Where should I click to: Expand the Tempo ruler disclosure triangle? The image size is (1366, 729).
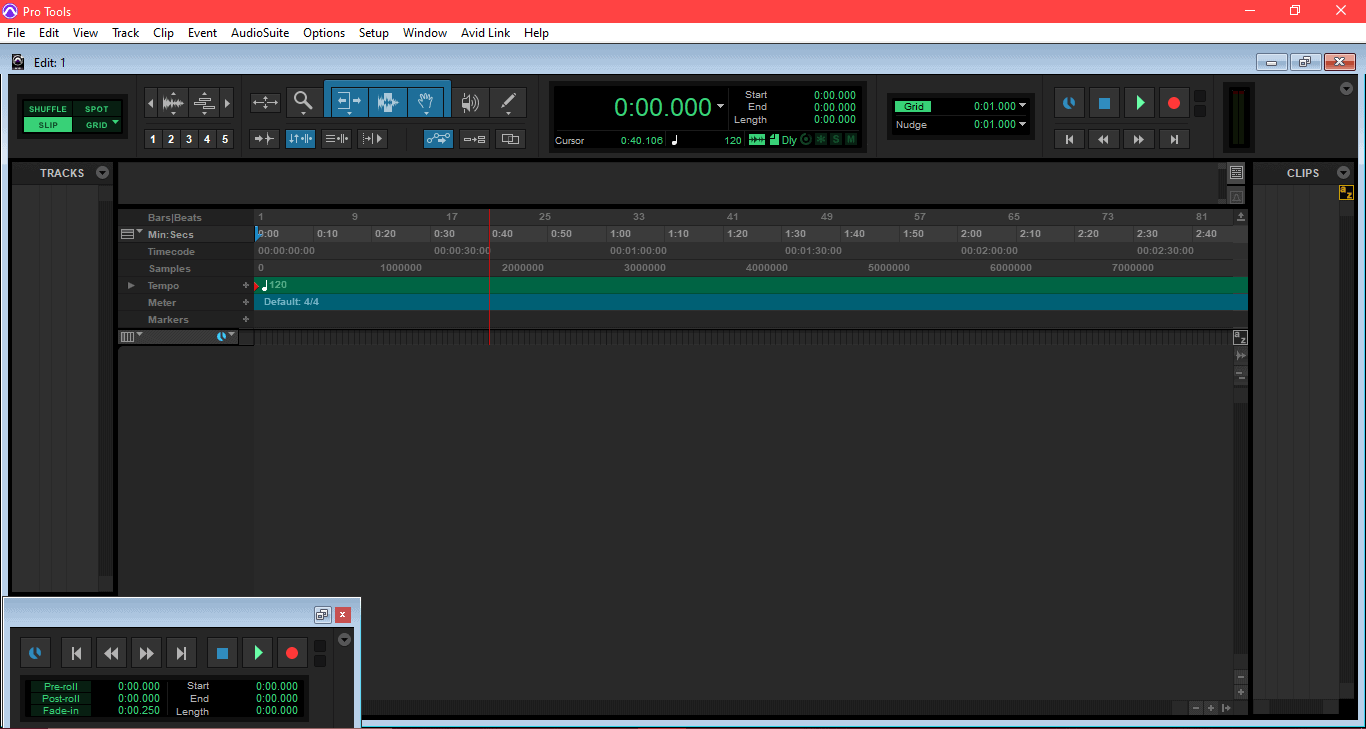(131, 286)
